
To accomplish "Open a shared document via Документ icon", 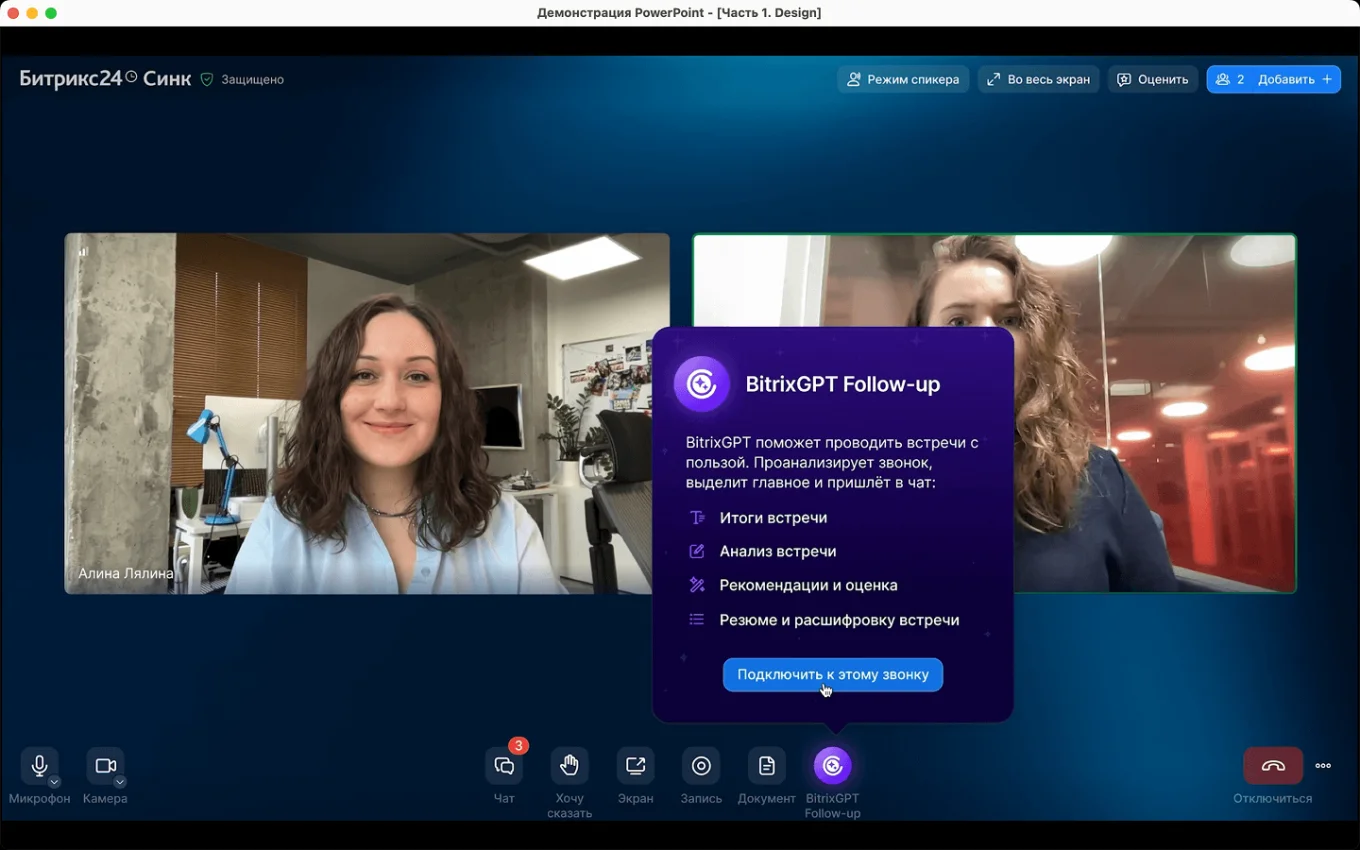I will pos(766,764).
